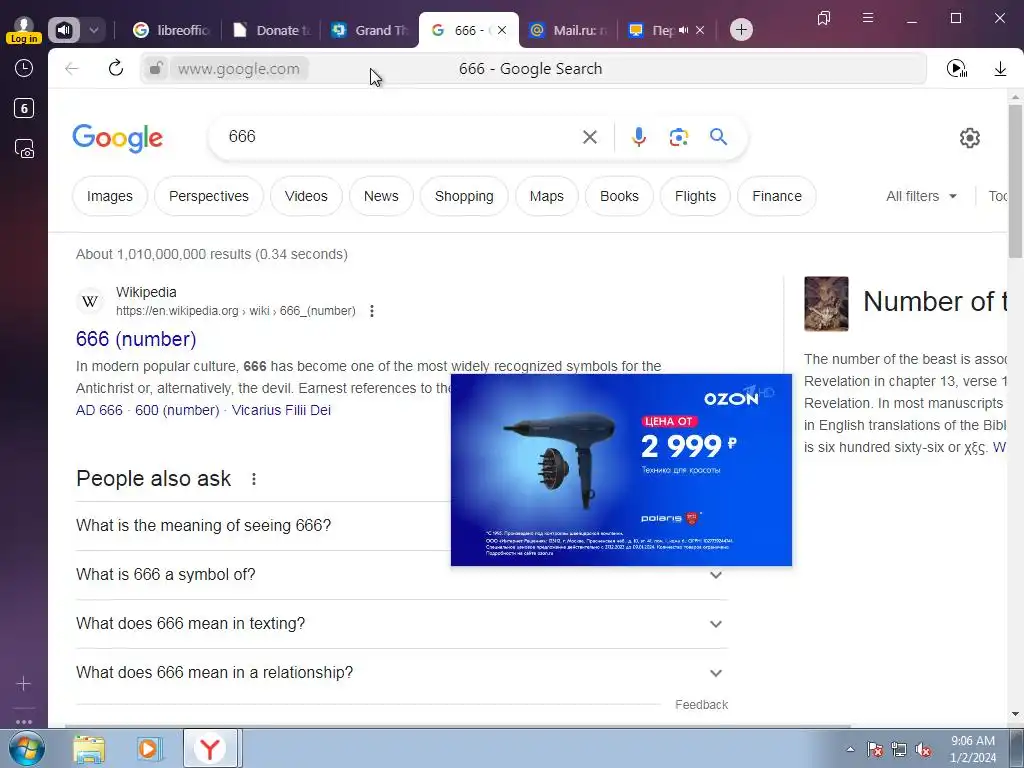1024x768 pixels.
Task: Open three-dot menu beside People also ask
Action: (x=253, y=479)
